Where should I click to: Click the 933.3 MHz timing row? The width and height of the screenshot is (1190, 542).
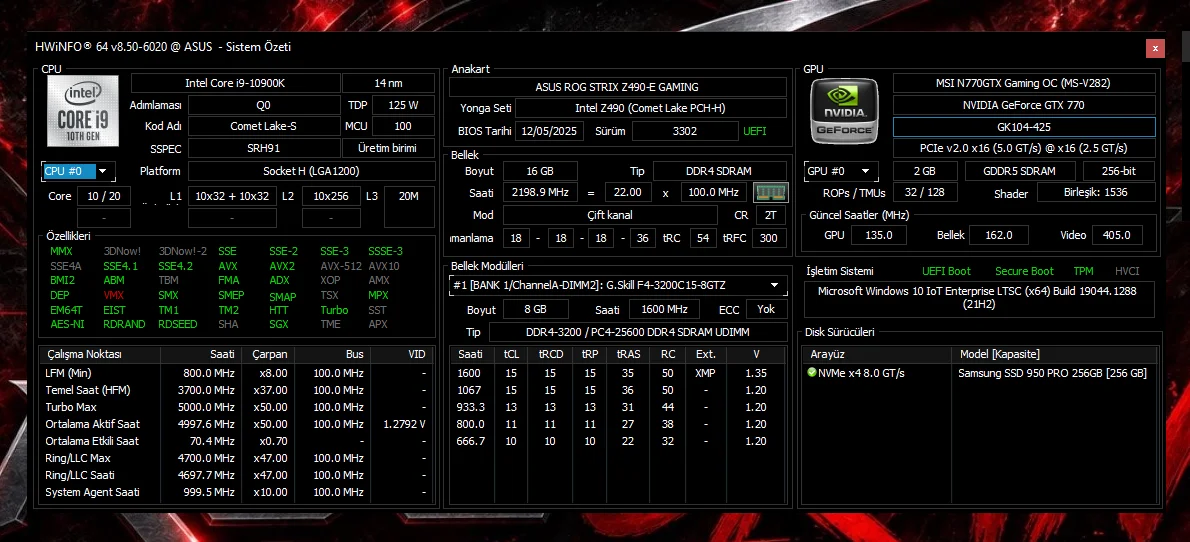pos(618,407)
